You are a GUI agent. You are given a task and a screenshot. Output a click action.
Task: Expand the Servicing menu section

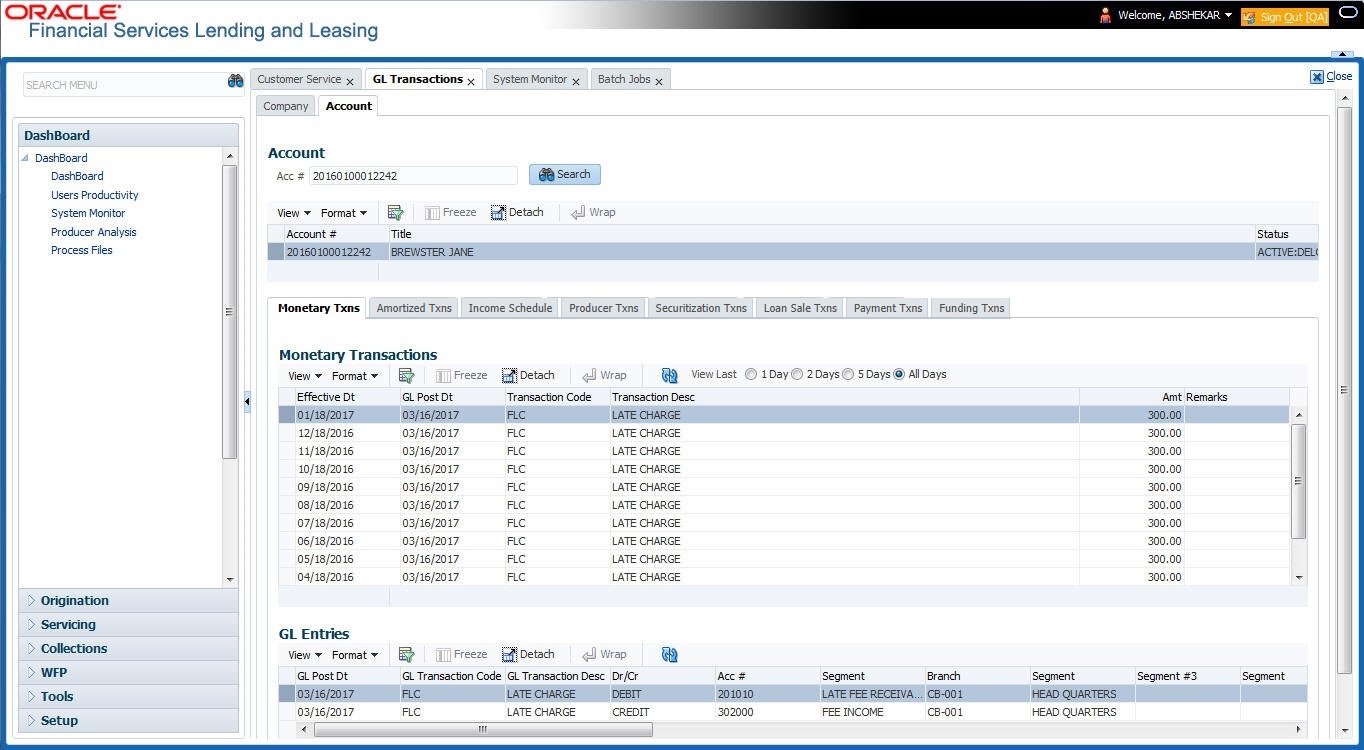click(128, 624)
